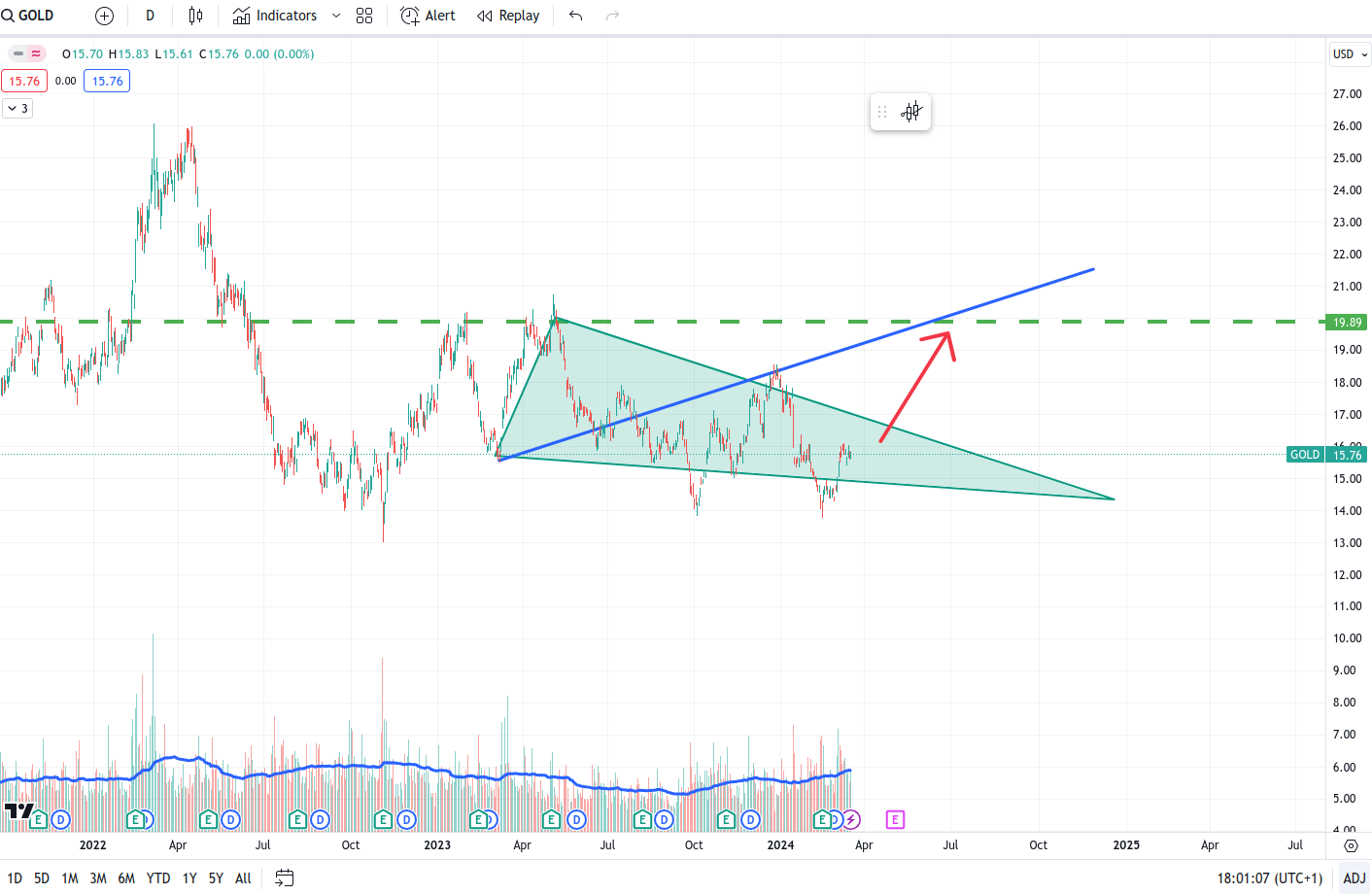Image resolution: width=1372 pixels, height=894 pixels.
Task: Open the D interval dropdown
Action: (x=150, y=15)
